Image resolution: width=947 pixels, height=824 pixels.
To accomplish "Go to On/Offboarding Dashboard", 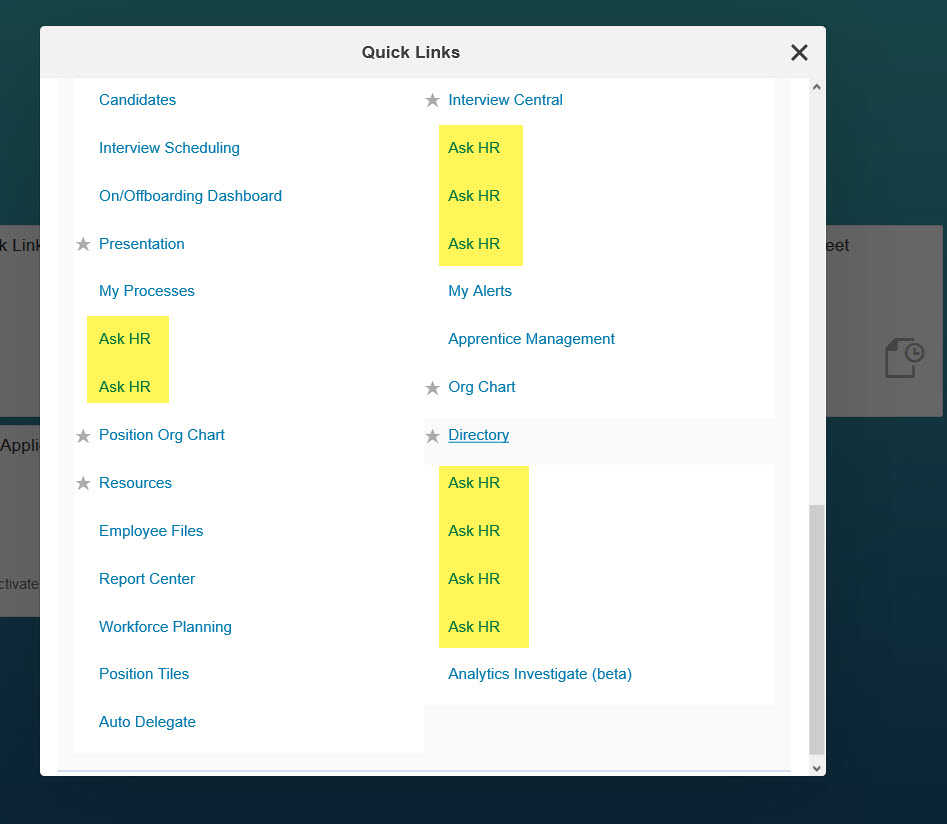I will click(x=190, y=196).
